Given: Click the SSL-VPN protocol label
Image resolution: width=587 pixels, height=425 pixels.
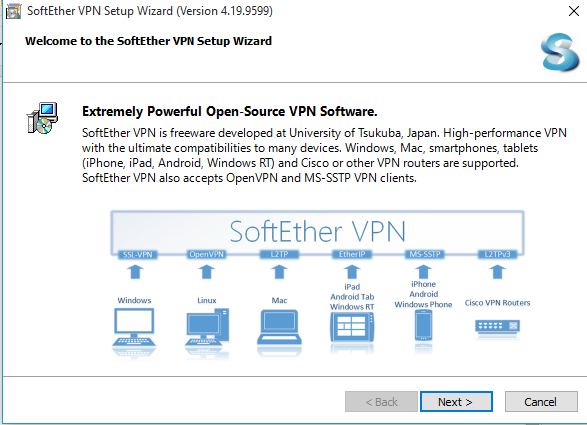Looking at the screenshot, I should tap(137, 255).
